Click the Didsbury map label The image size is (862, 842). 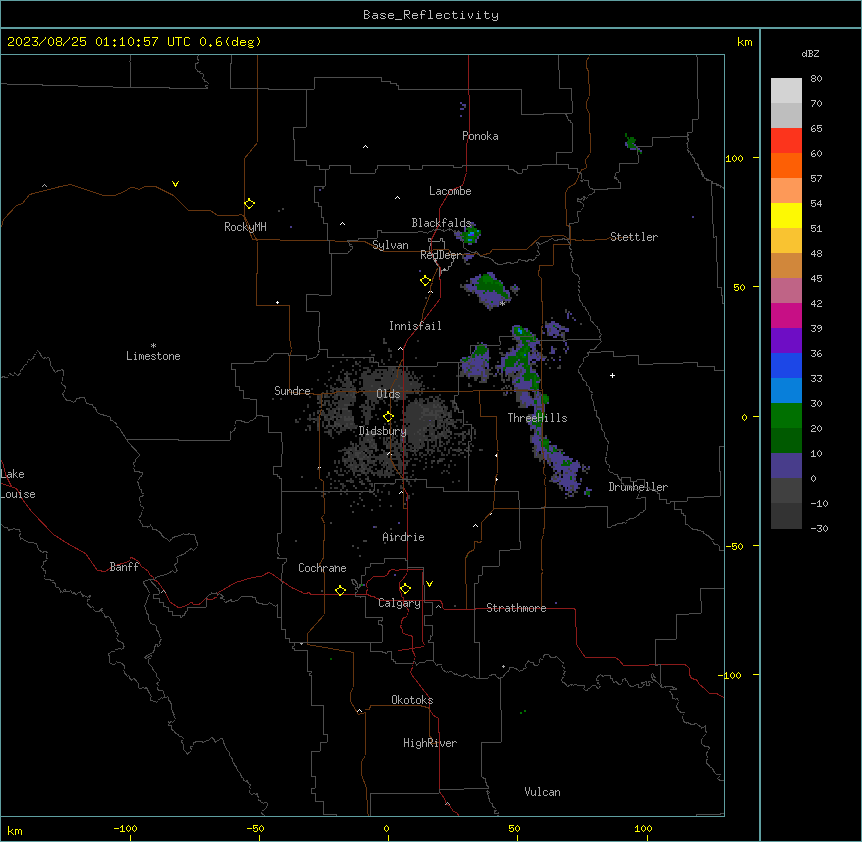point(383,431)
